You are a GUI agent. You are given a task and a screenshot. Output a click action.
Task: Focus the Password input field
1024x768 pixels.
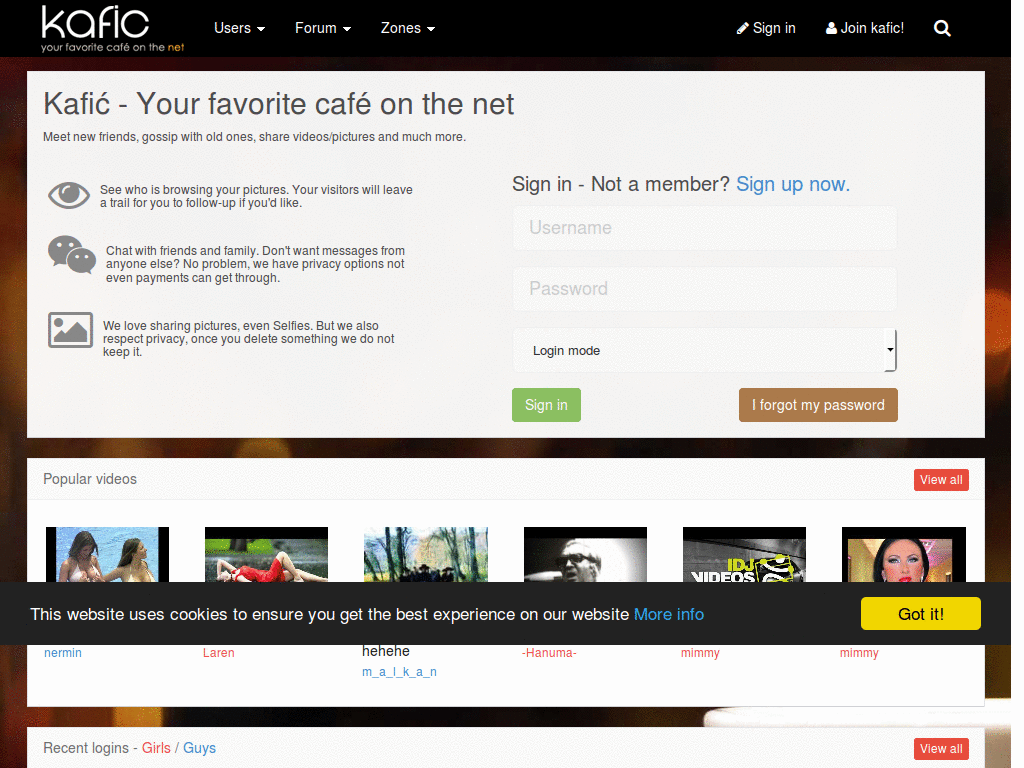click(705, 289)
